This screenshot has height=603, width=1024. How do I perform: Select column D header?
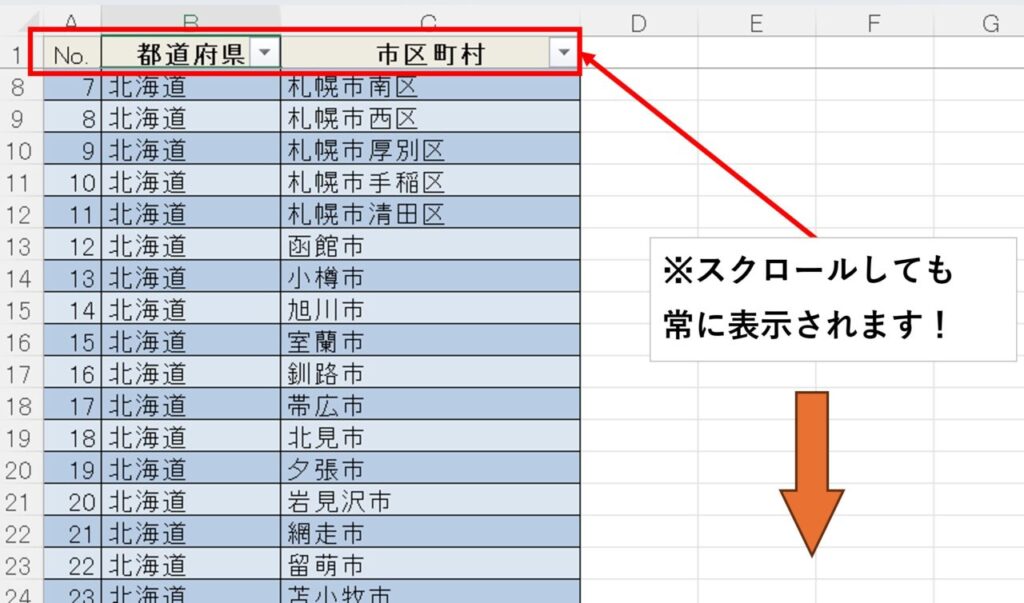639,24
